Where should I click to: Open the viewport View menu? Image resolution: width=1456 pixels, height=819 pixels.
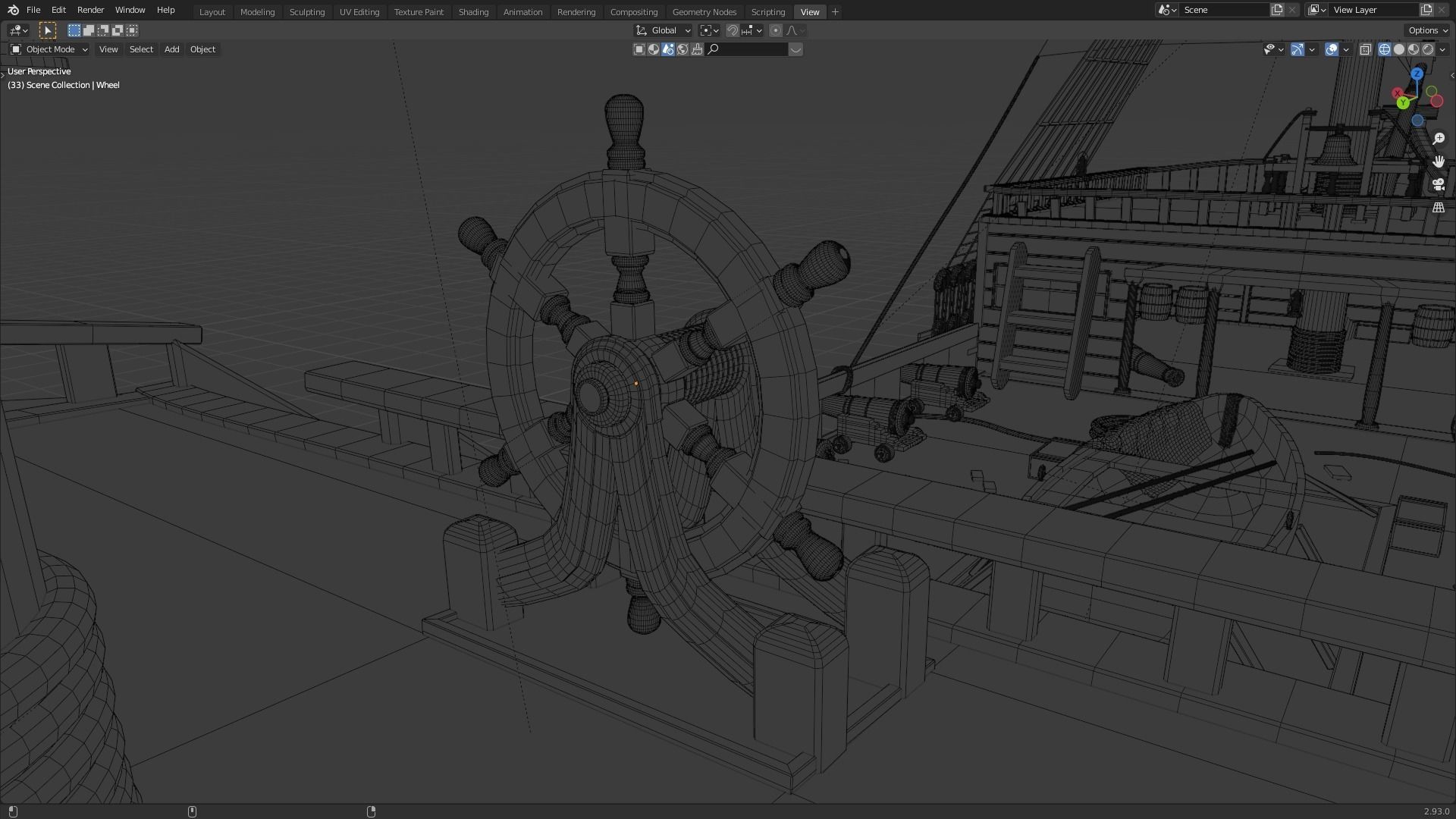pos(108,49)
